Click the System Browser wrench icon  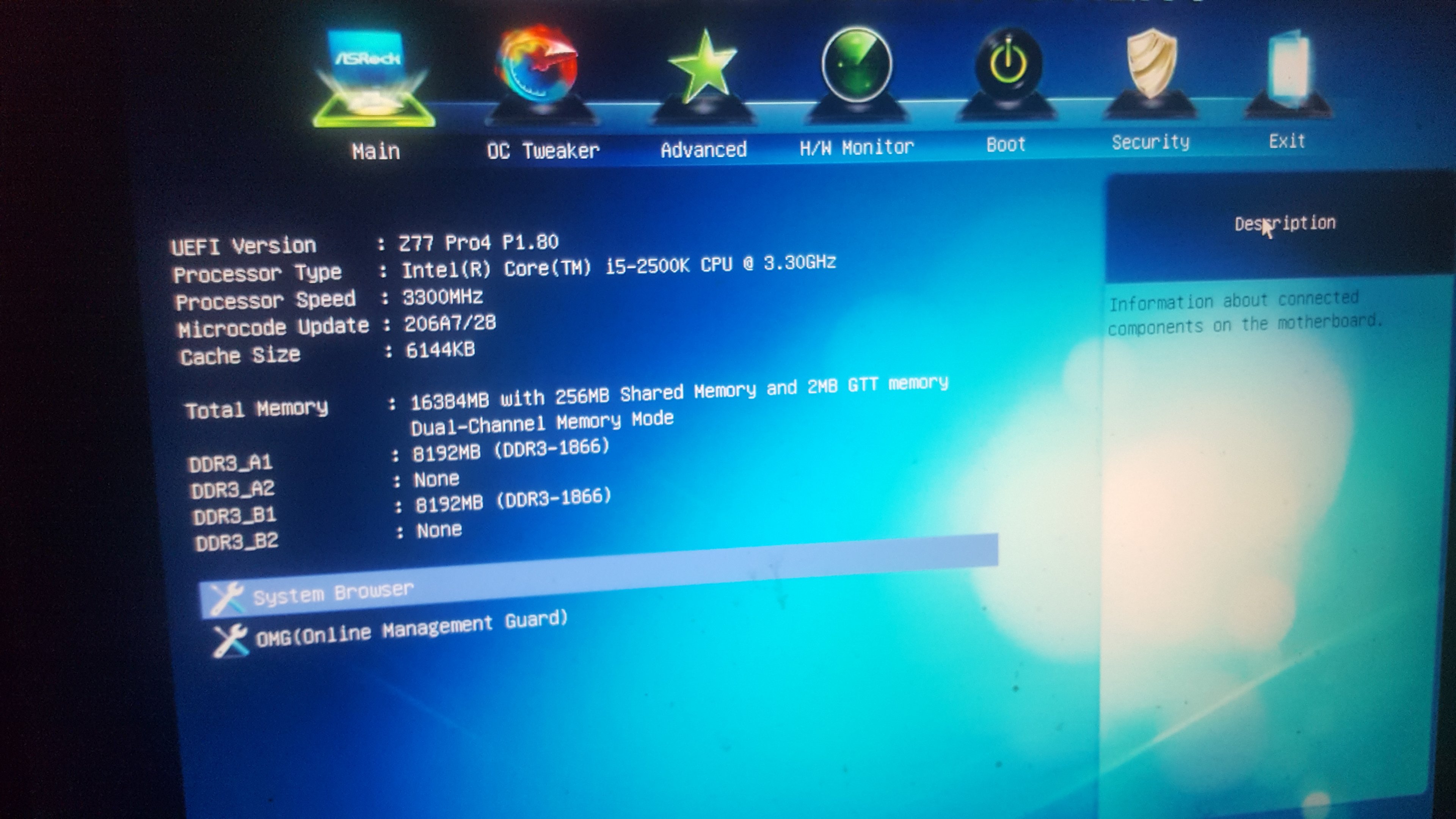point(226,598)
